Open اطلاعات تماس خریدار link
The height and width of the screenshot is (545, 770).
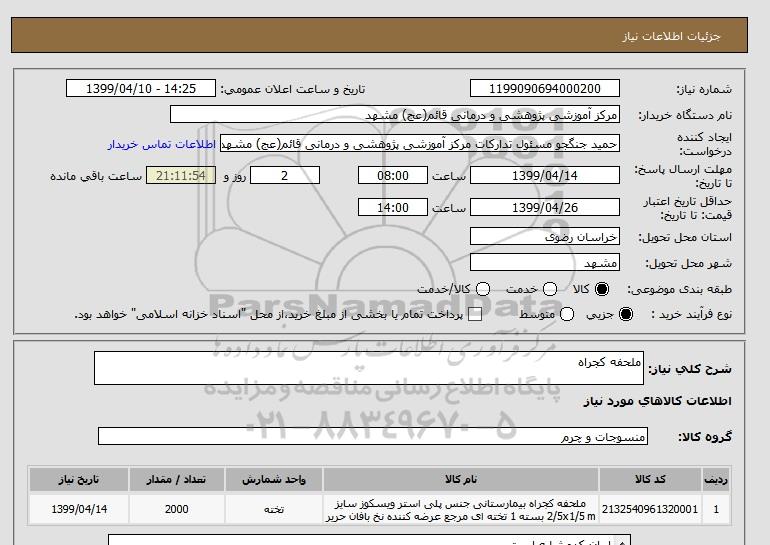click(x=162, y=144)
